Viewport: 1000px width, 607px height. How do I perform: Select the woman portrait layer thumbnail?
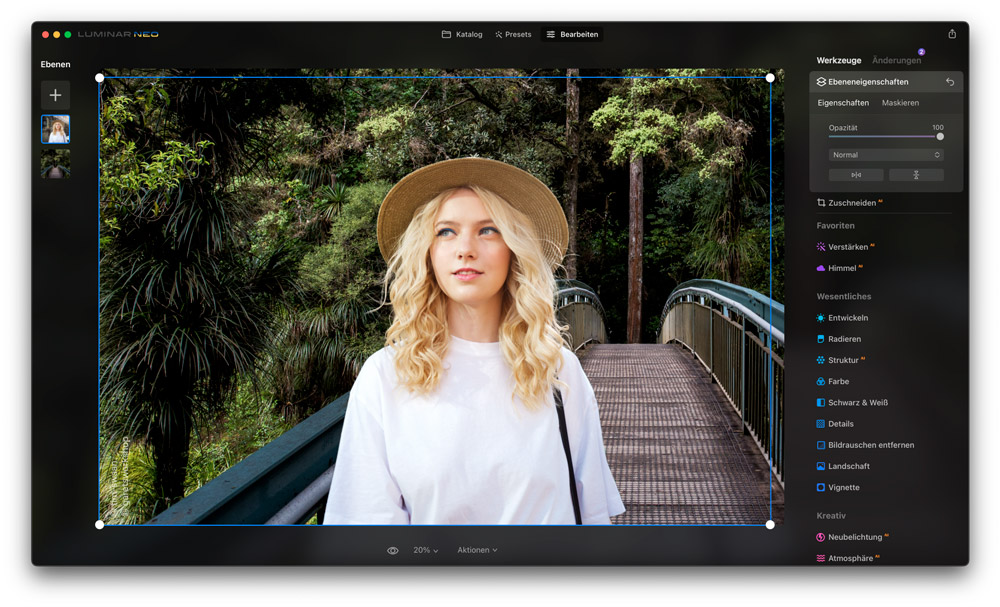pyautogui.click(x=55, y=129)
